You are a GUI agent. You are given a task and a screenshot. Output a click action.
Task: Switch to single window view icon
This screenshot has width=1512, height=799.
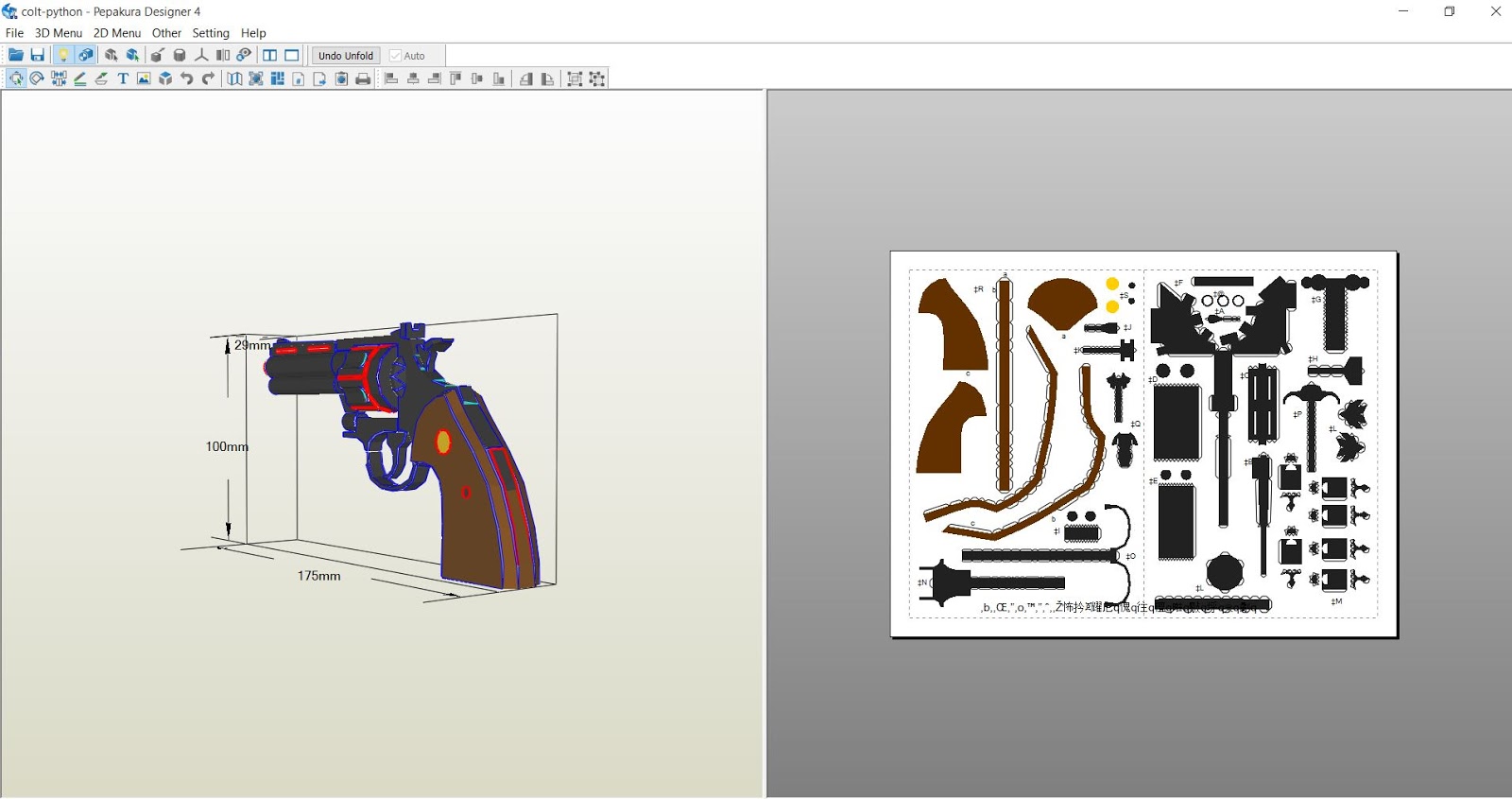pos(292,55)
